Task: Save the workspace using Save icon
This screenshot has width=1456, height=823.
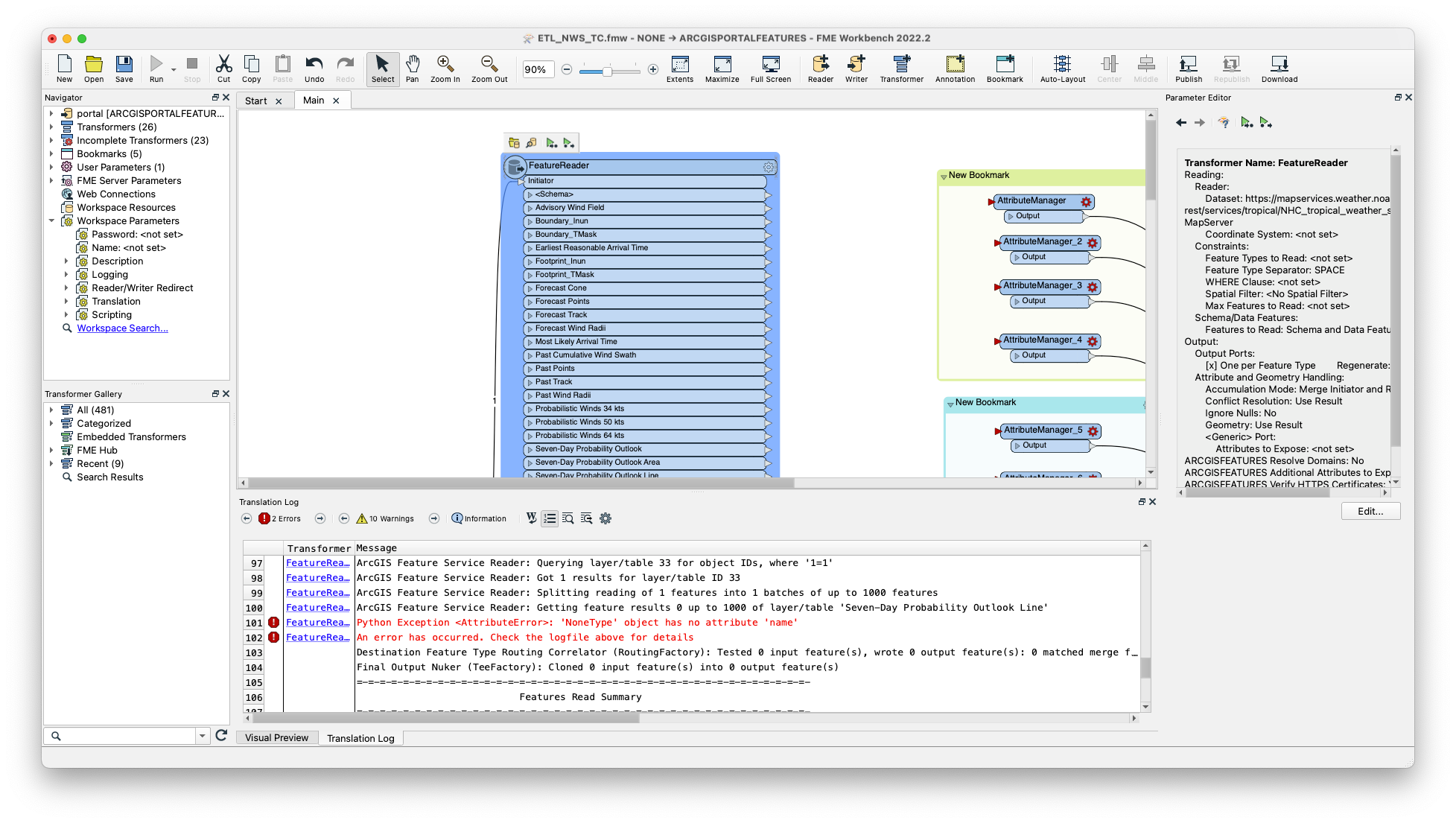Action: point(124,69)
